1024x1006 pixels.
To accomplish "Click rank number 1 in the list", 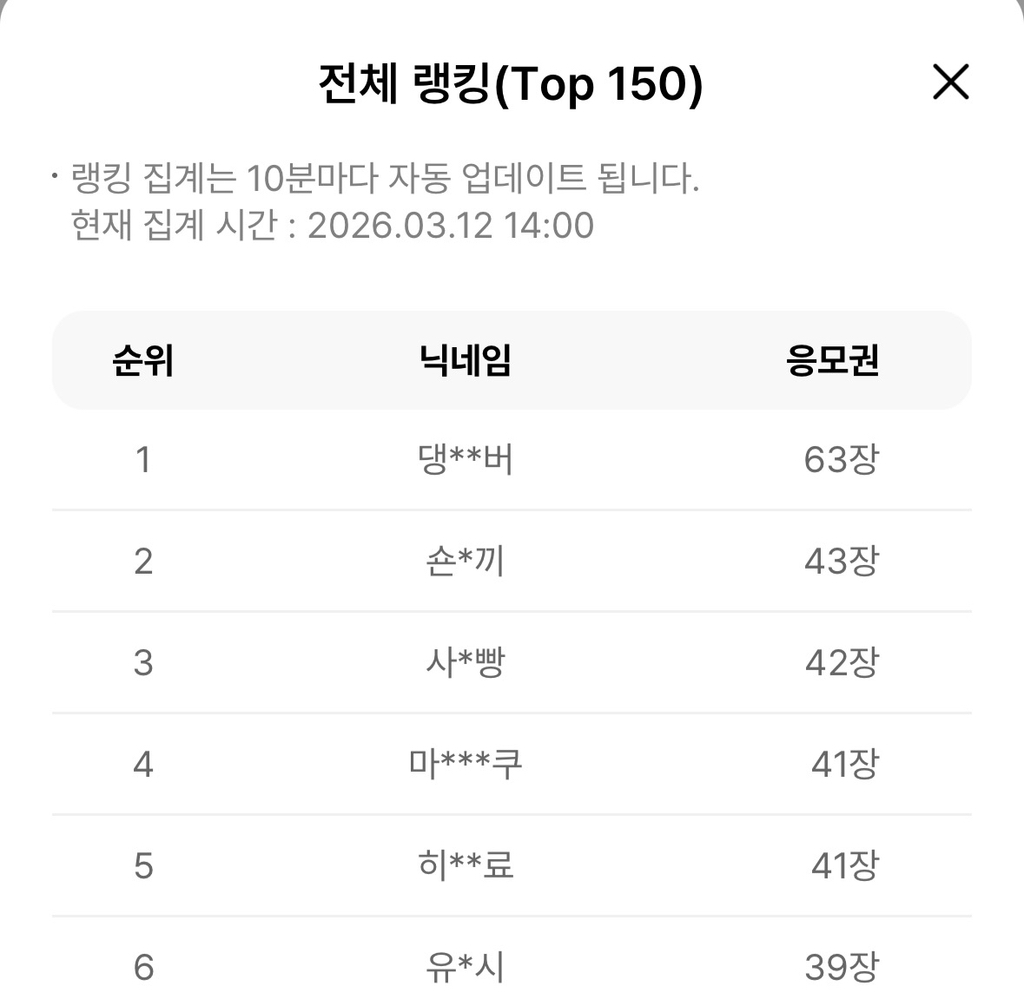I will pos(143,460).
